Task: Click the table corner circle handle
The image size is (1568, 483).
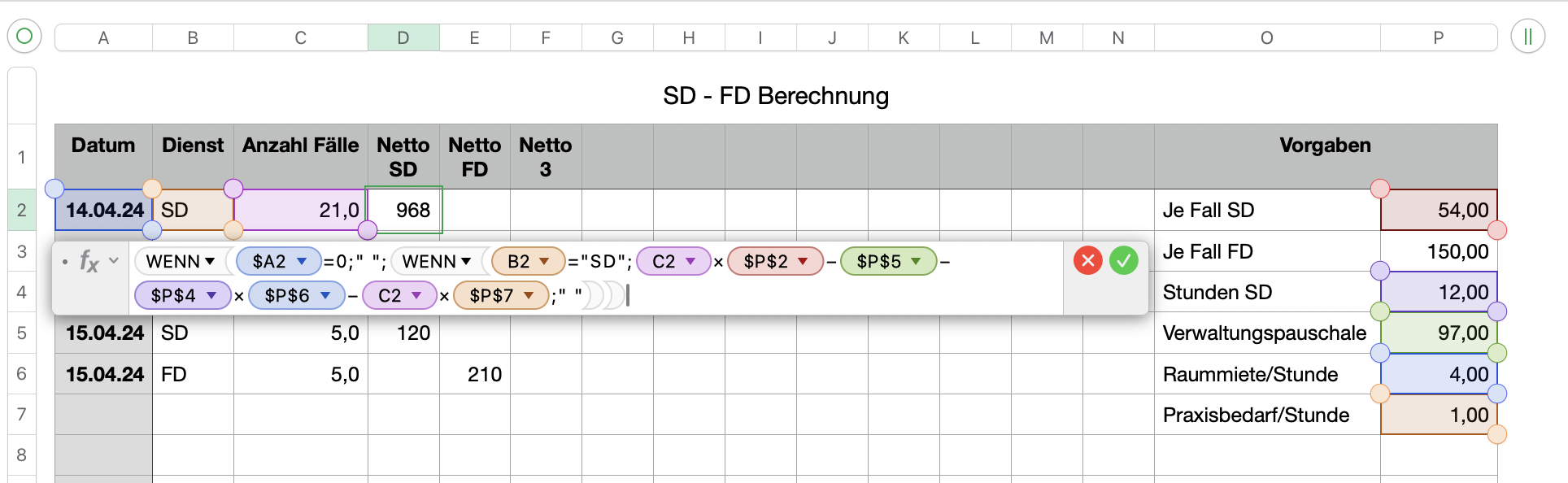Action: [x=24, y=36]
